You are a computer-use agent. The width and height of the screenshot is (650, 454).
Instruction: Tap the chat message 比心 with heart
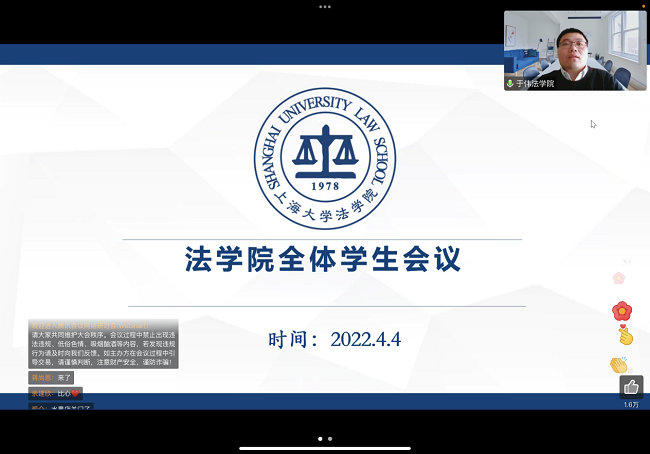pos(56,393)
